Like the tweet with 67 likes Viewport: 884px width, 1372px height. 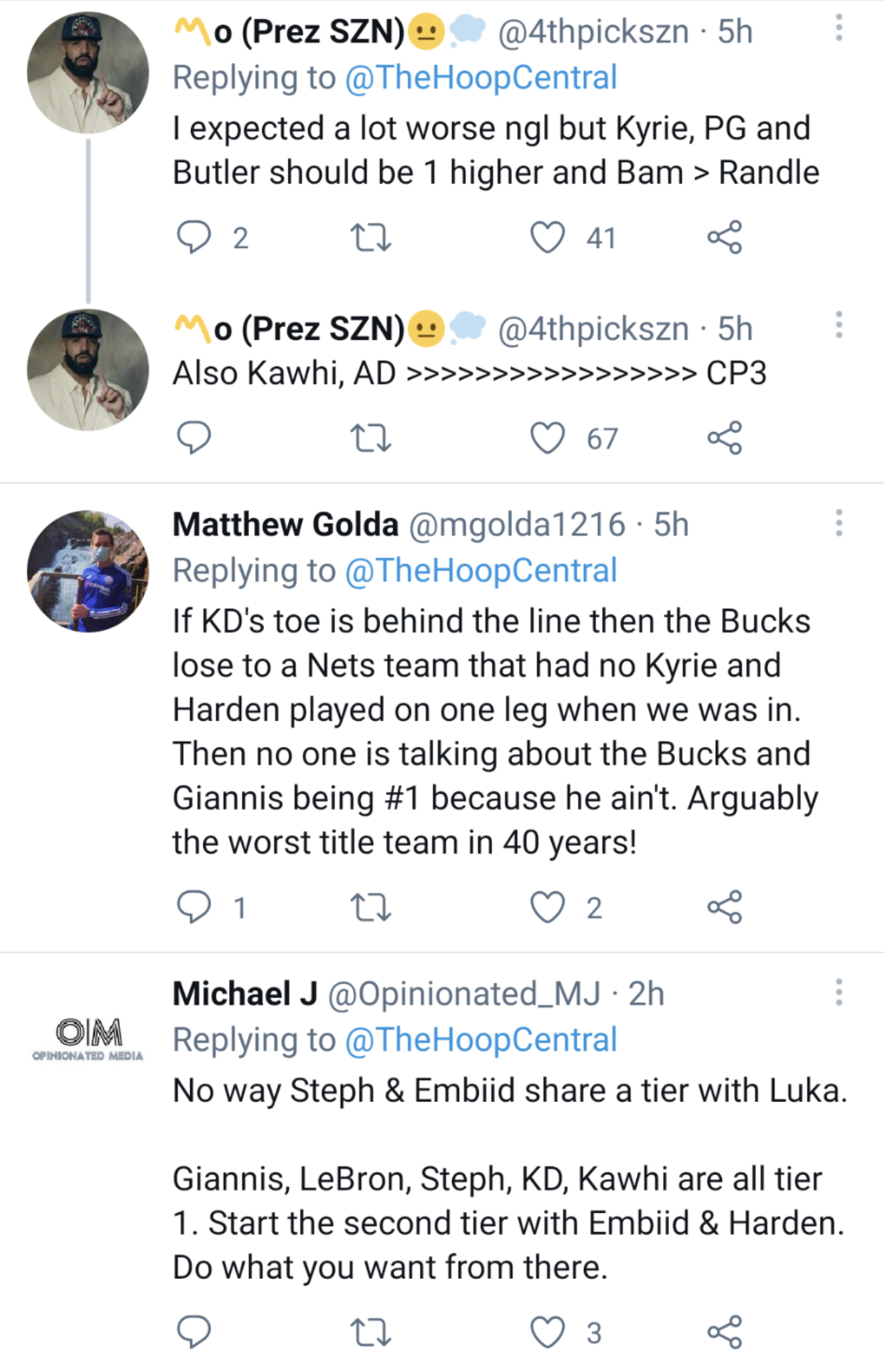pos(548,438)
